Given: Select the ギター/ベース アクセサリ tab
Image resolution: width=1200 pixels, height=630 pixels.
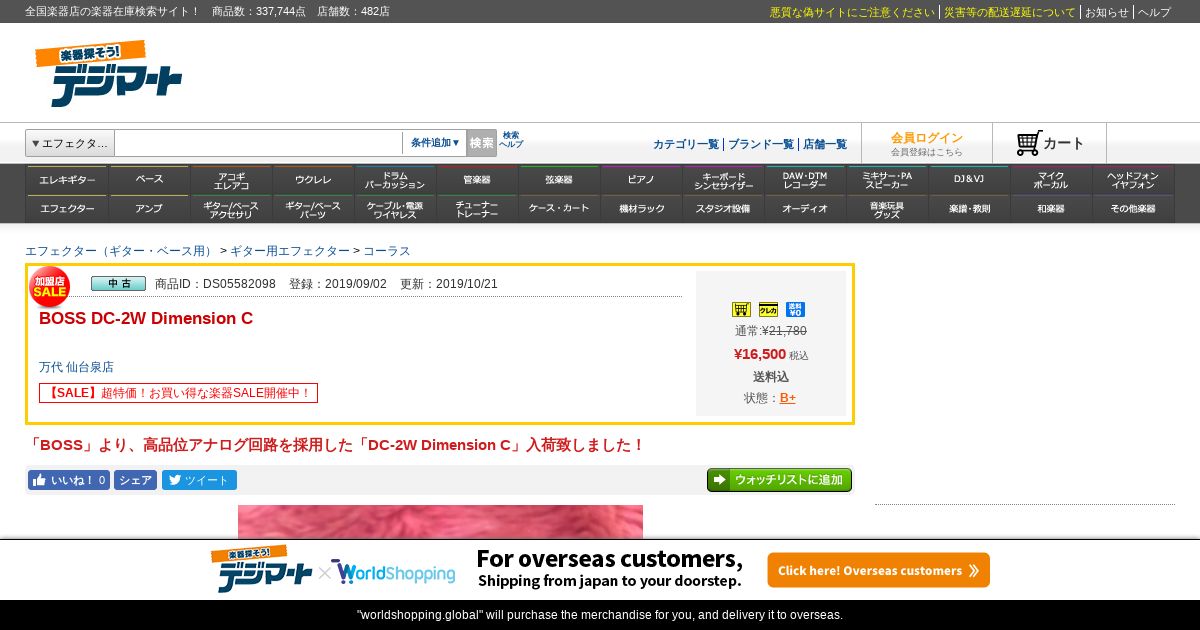Looking at the screenshot, I should [x=231, y=209].
